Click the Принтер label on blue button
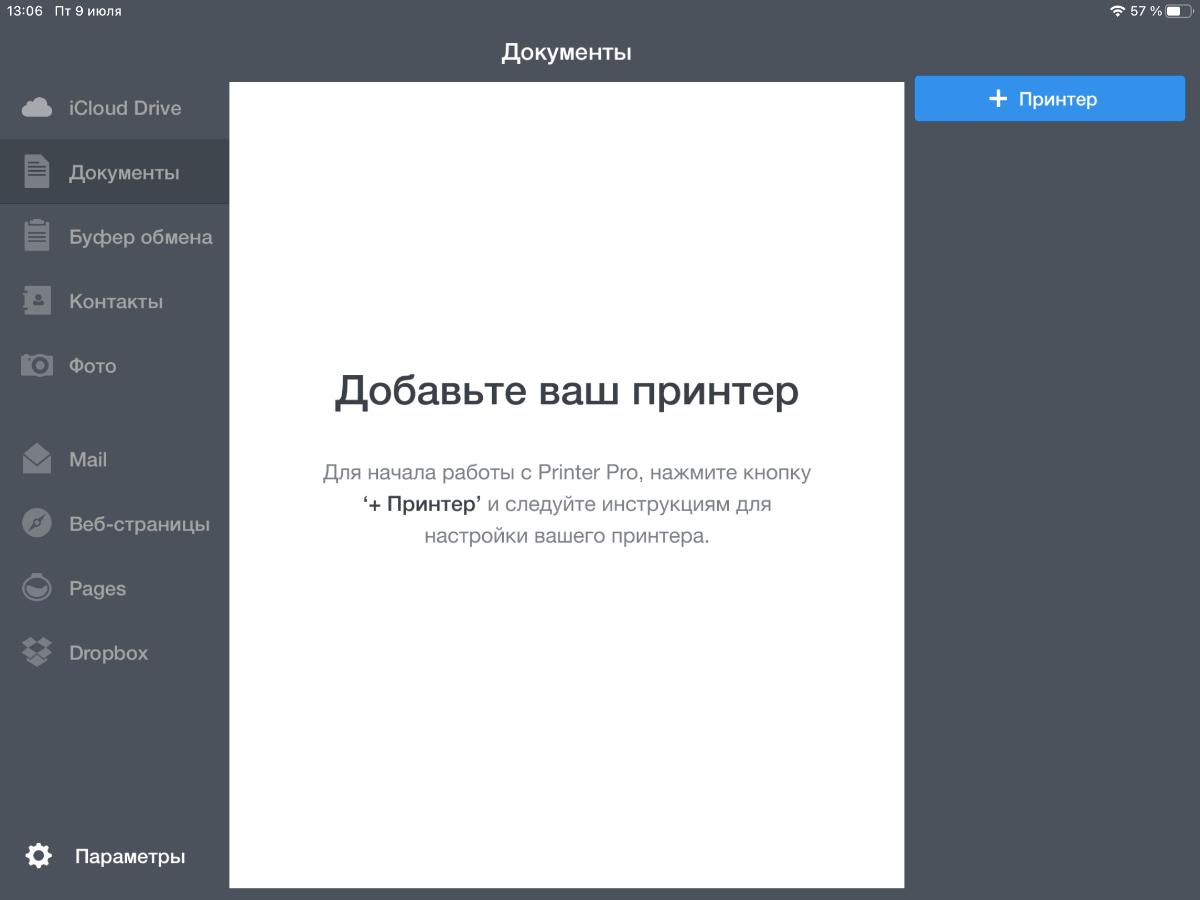Image resolution: width=1200 pixels, height=900 pixels. pyautogui.click(x=1058, y=99)
